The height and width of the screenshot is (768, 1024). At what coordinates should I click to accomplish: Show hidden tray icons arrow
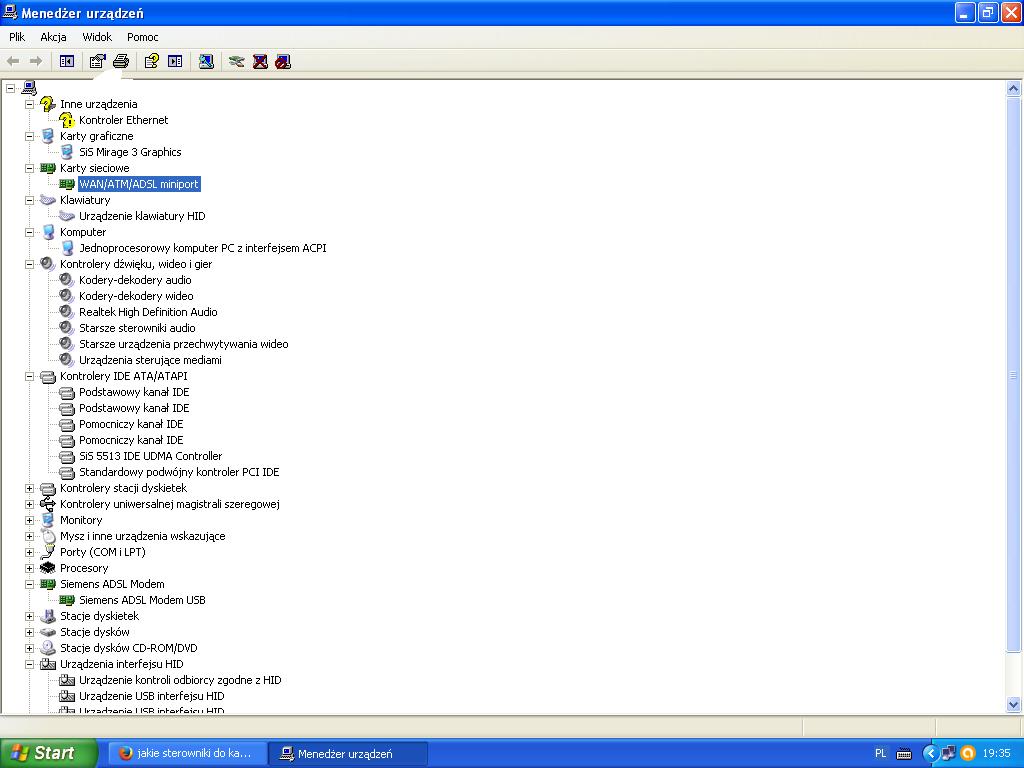pyautogui.click(x=930, y=753)
